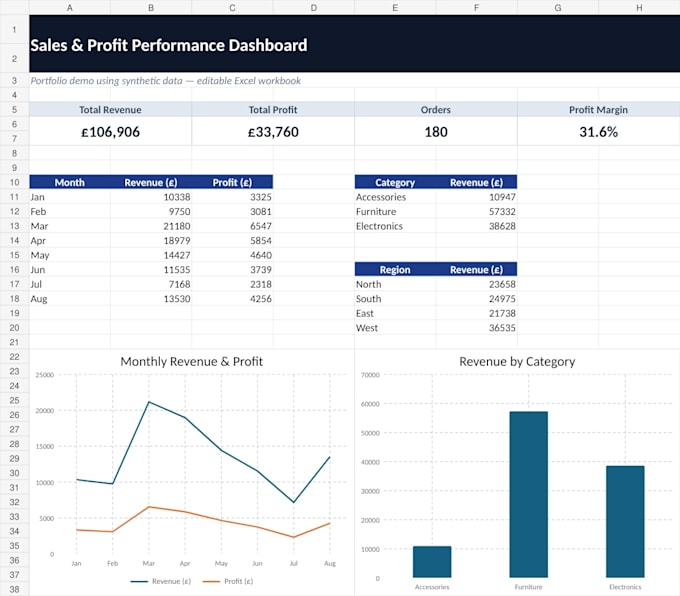The image size is (680, 596).
Task: Select the Category table header cell
Action: tap(395, 182)
